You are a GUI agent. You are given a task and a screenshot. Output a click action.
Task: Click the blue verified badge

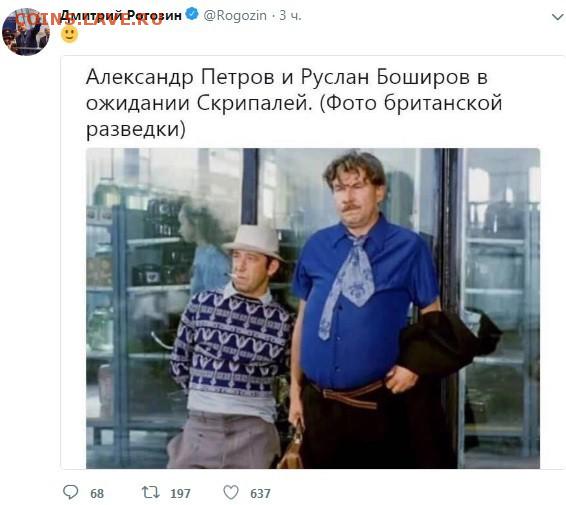(192, 14)
